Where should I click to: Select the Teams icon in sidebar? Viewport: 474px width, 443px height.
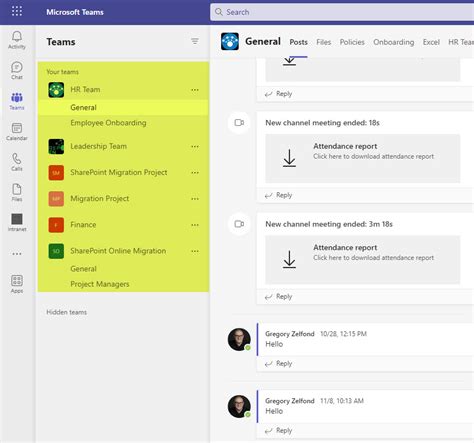coord(17,101)
